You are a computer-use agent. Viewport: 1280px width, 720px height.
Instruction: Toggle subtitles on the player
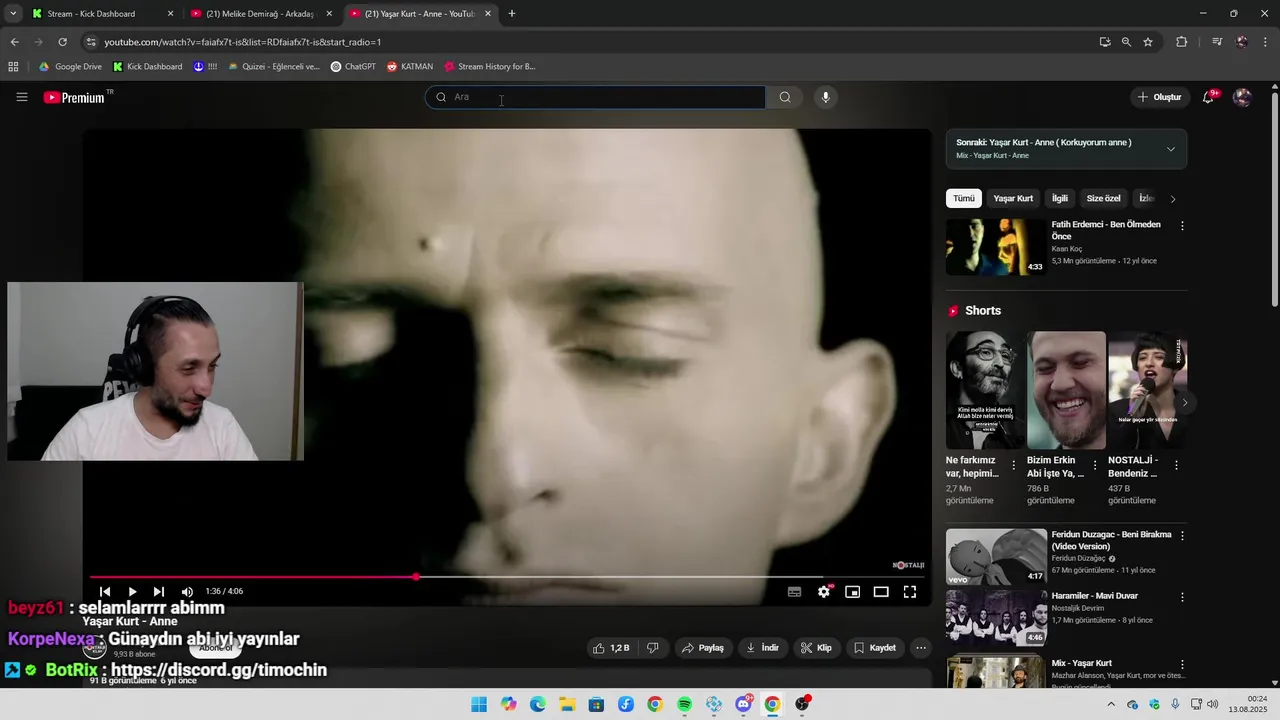click(x=794, y=592)
